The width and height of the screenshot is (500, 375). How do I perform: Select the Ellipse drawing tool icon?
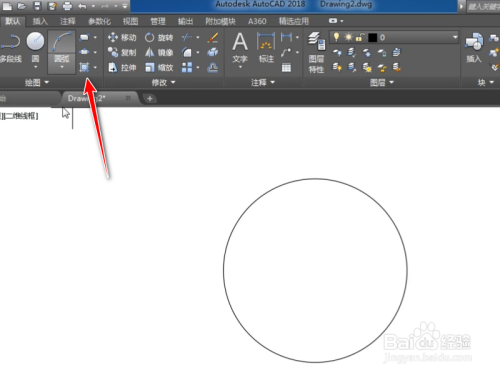click(x=84, y=52)
